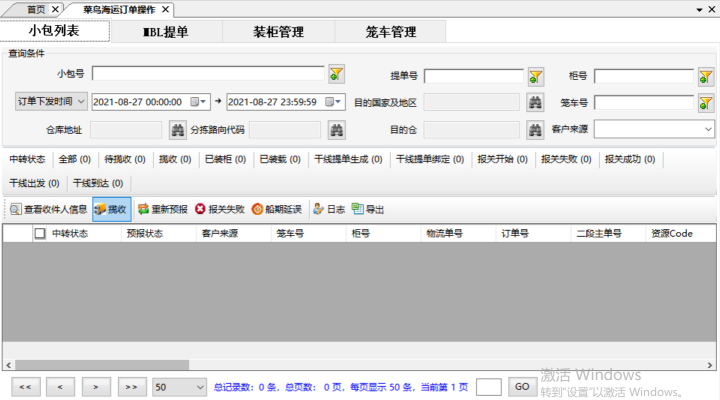The width and height of the screenshot is (720, 400).
Task: Switch to the MBL提单 tab
Action: [165, 32]
